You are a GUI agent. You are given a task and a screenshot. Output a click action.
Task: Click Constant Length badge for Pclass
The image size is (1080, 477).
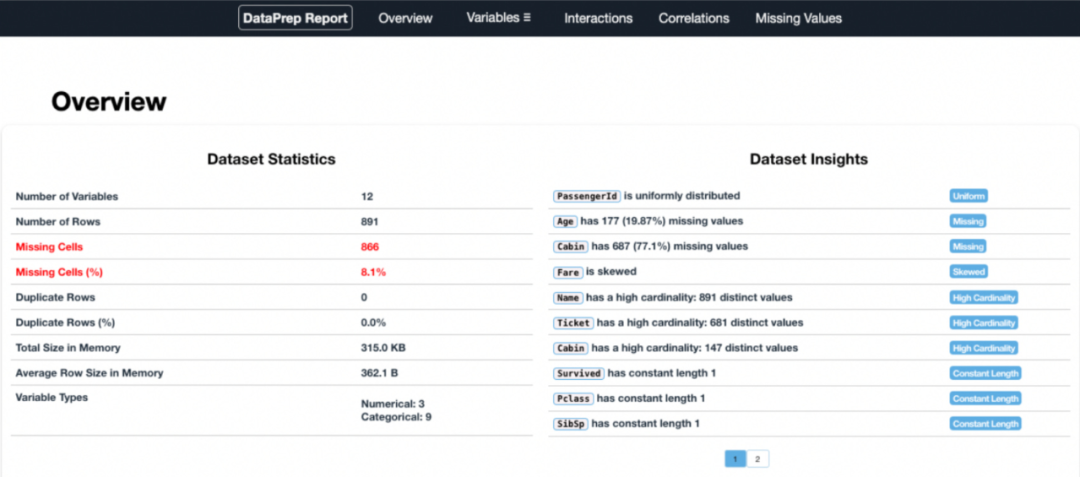point(986,399)
